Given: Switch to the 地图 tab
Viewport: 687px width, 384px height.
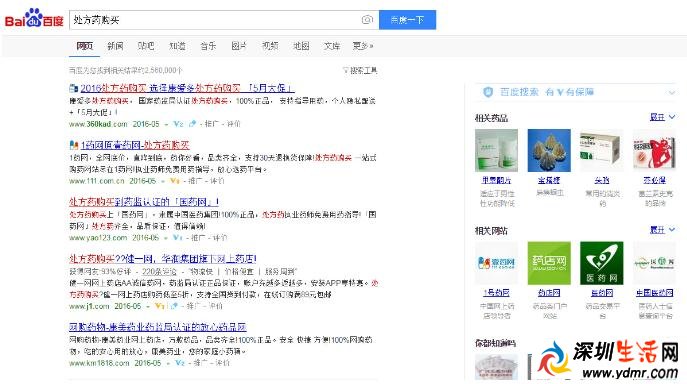Looking at the screenshot, I should point(301,46).
